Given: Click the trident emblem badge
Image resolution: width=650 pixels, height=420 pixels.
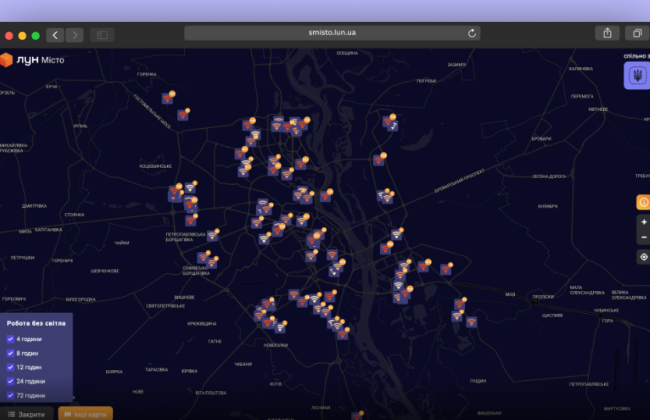Looking at the screenshot, I should (x=636, y=77).
